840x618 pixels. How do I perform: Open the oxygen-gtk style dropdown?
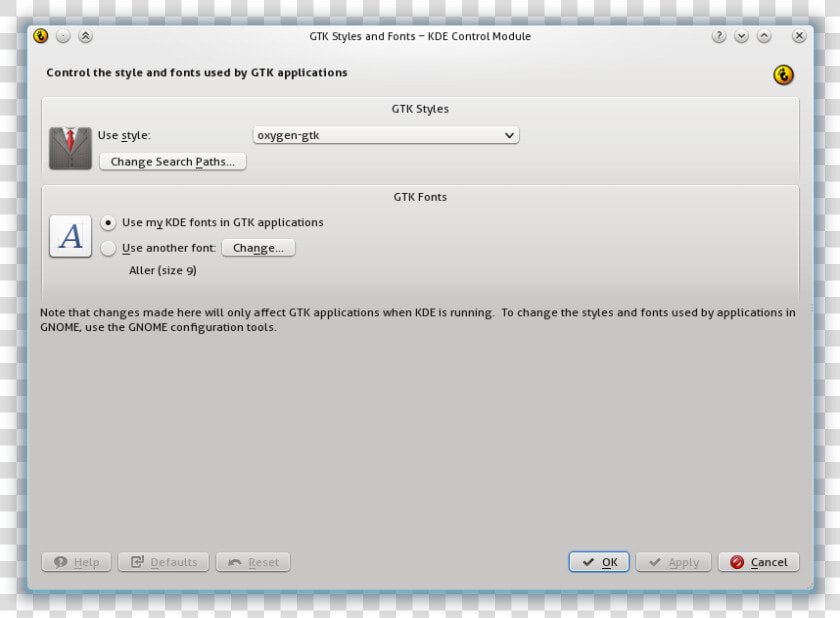pos(386,135)
